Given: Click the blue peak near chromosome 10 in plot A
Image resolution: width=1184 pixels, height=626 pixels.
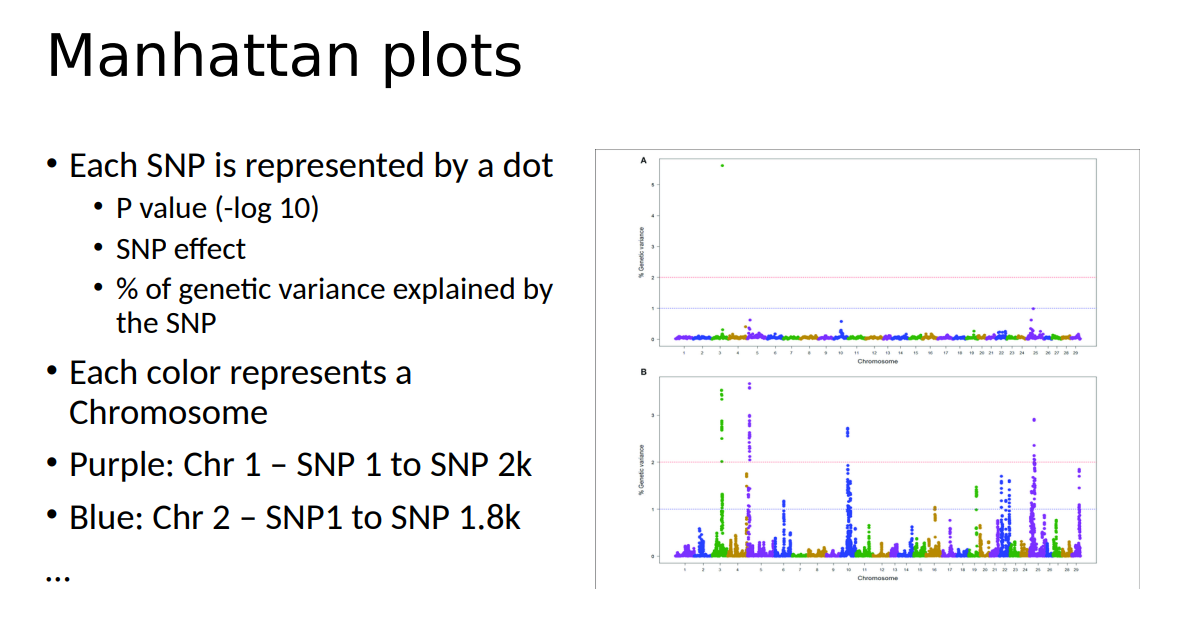Looking at the screenshot, I should click(840, 321).
